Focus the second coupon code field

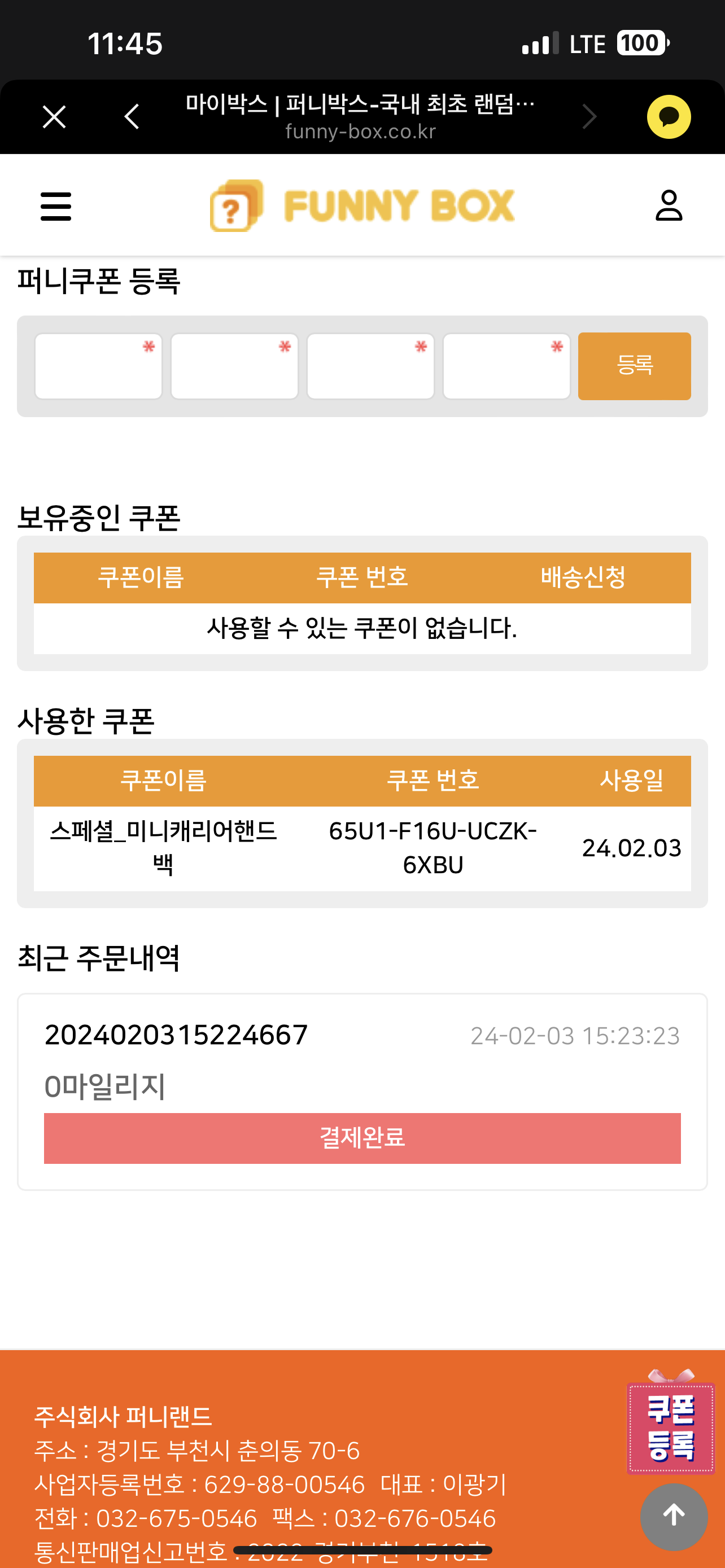point(234,366)
